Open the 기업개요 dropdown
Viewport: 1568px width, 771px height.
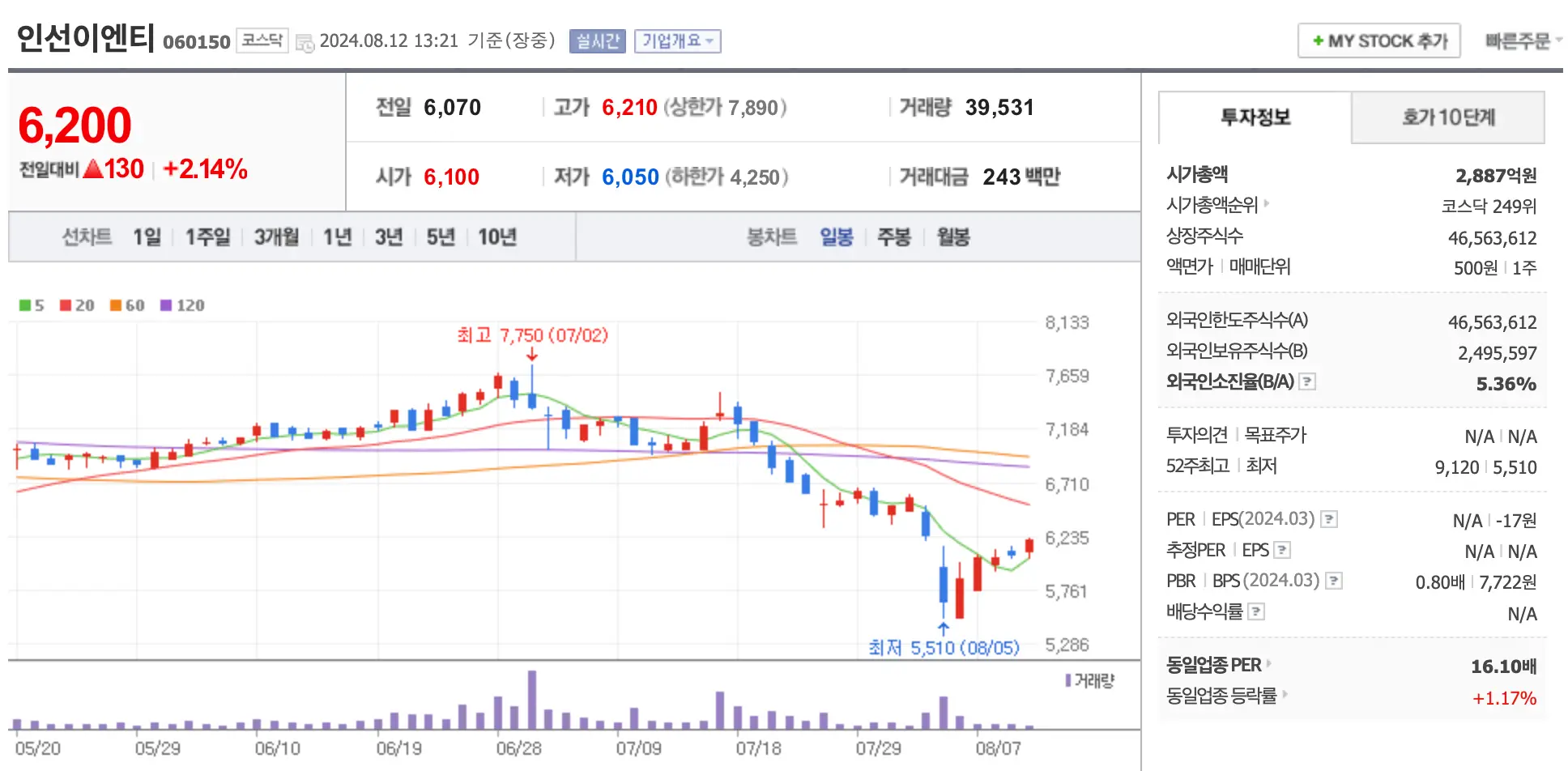[678, 40]
